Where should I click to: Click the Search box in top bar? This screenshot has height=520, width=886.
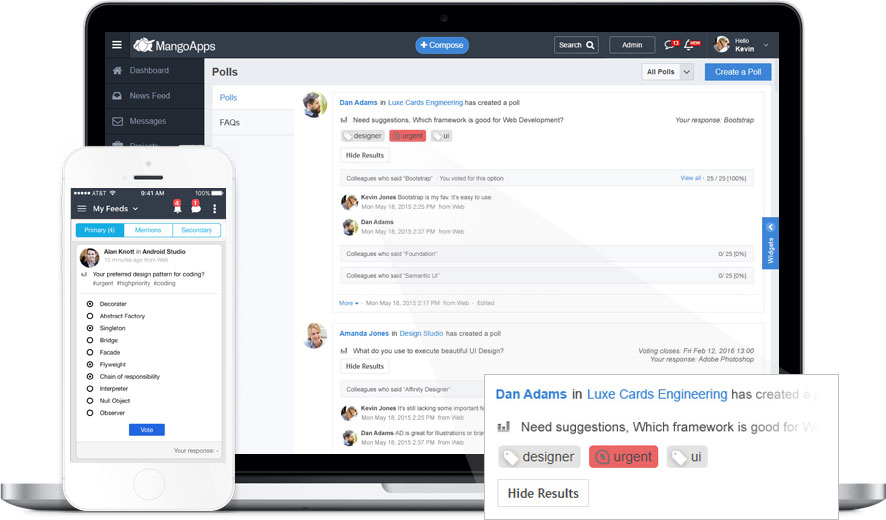coord(576,45)
